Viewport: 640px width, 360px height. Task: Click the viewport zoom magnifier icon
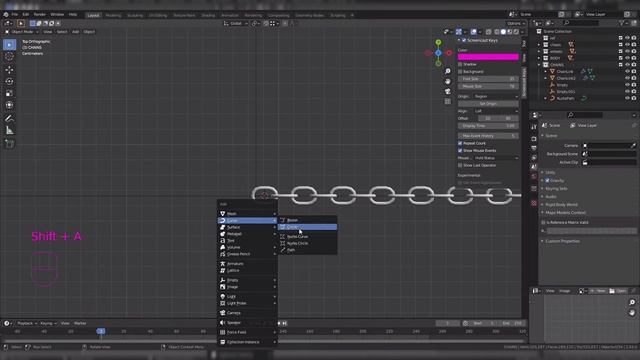click(448, 71)
